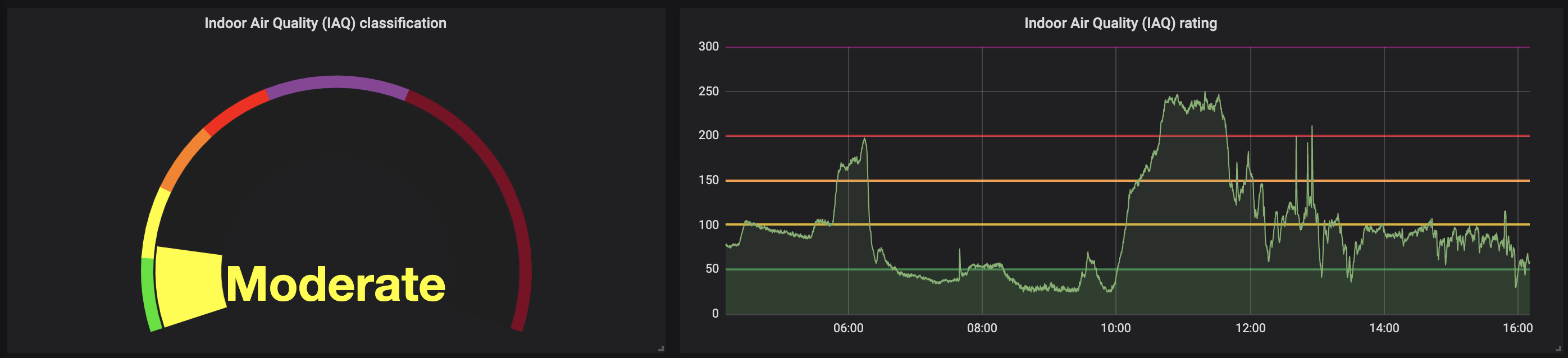
Task: Click the 150 y-axis label
Action: (x=709, y=180)
